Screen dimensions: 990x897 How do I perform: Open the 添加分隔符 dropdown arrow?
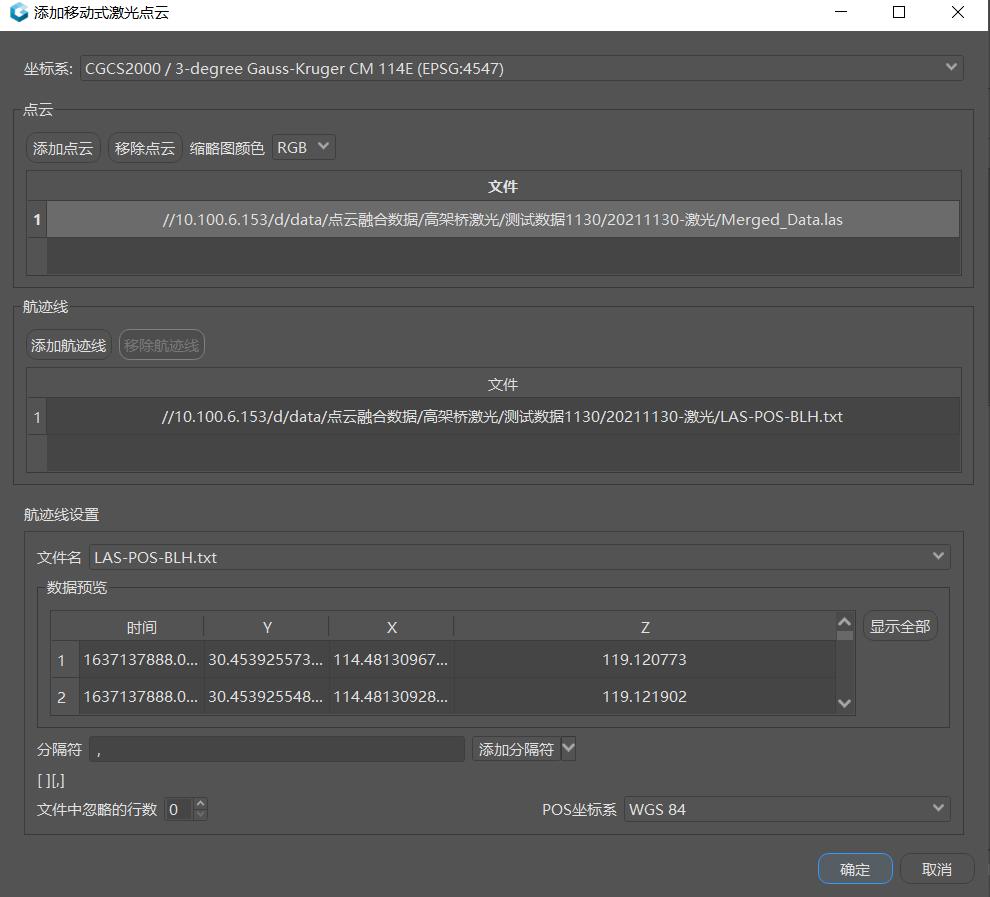(568, 749)
